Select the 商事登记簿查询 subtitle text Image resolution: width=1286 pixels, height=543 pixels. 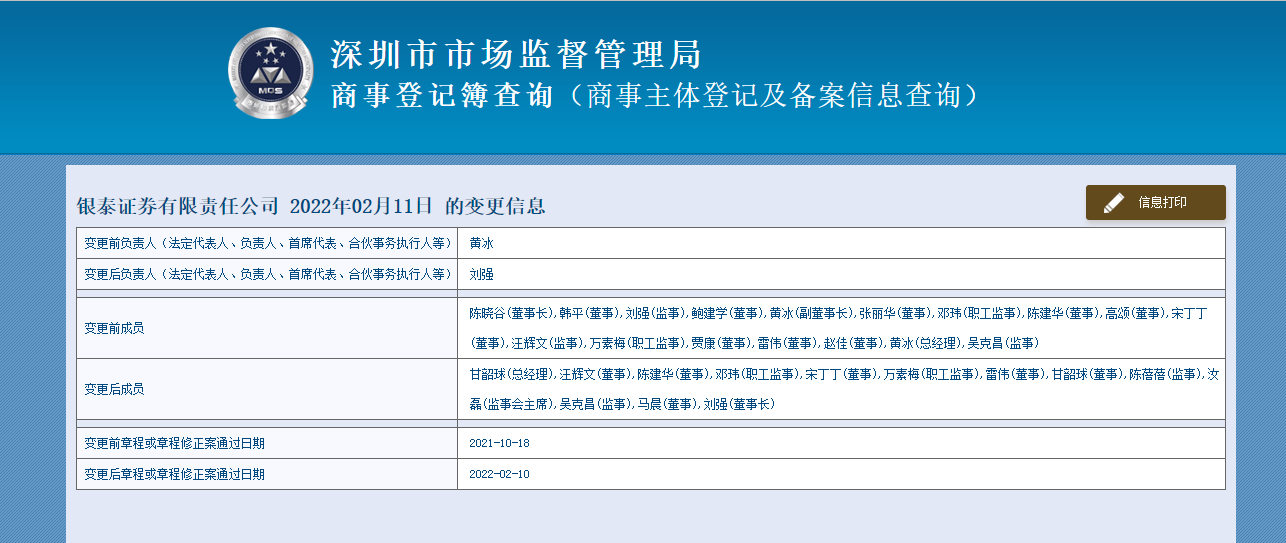[x=441, y=96]
